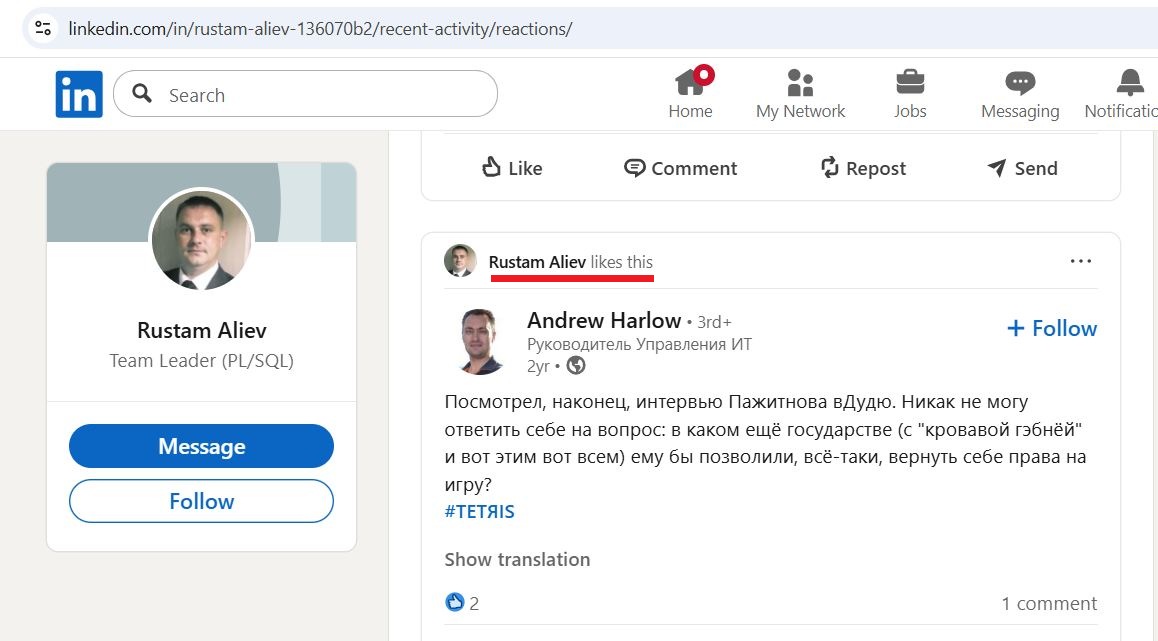Open the post options menu with three dots
This screenshot has width=1158, height=641.
(1081, 260)
